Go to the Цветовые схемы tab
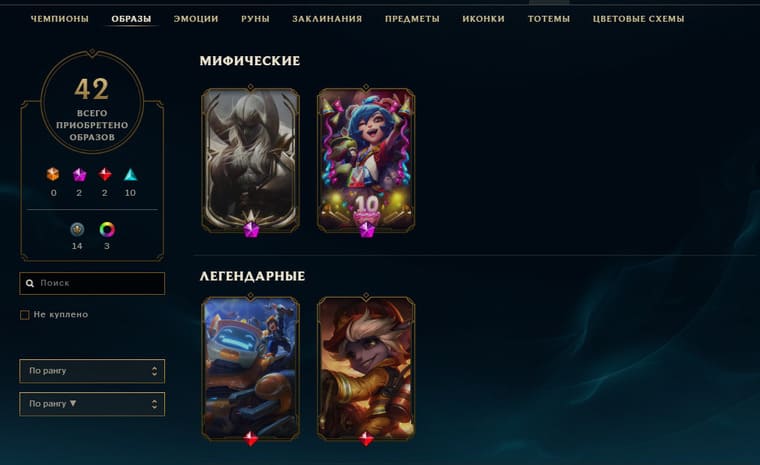 (638, 19)
